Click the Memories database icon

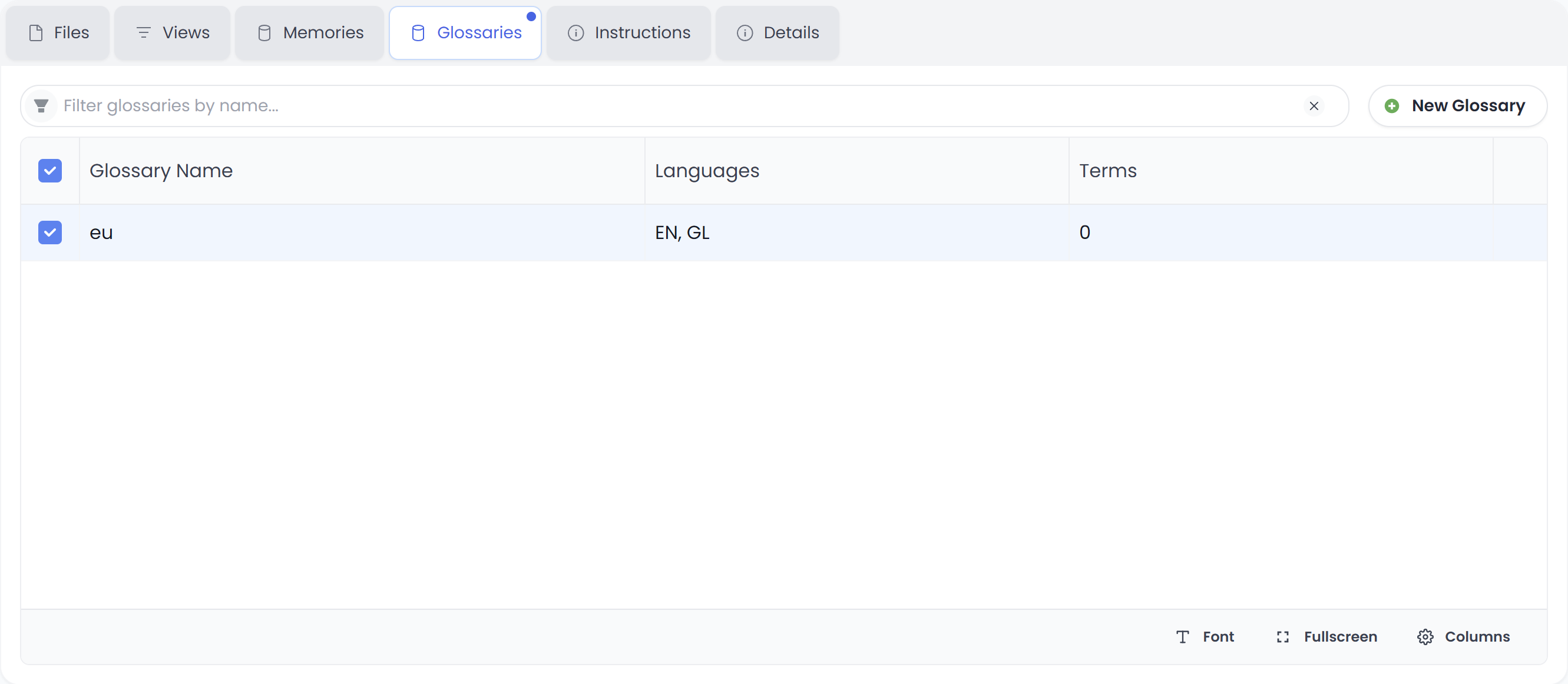tap(264, 33)
